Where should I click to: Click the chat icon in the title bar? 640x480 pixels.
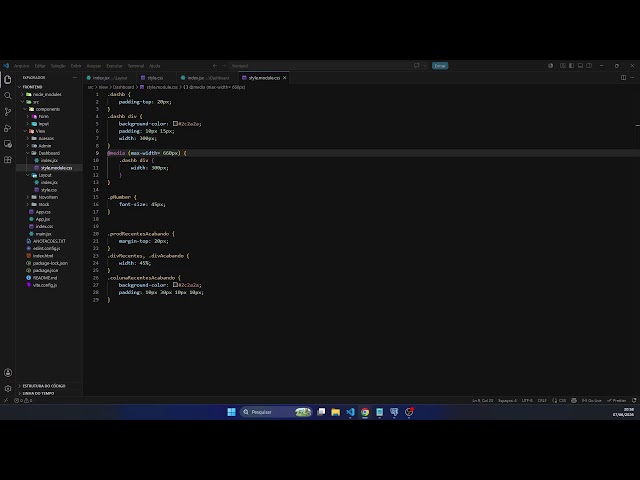pyautogui.click(x=416, y=66)
